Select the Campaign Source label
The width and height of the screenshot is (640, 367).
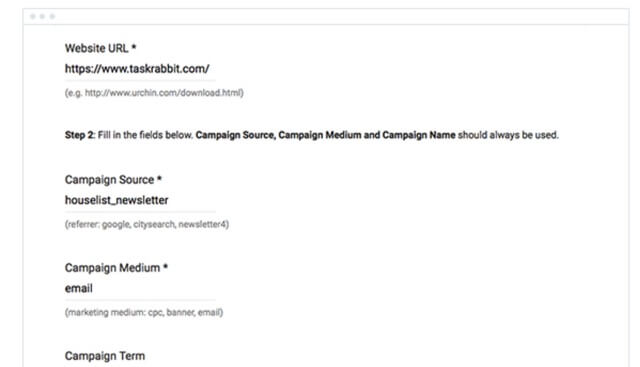pyautogui.click(x=109, y=180)
